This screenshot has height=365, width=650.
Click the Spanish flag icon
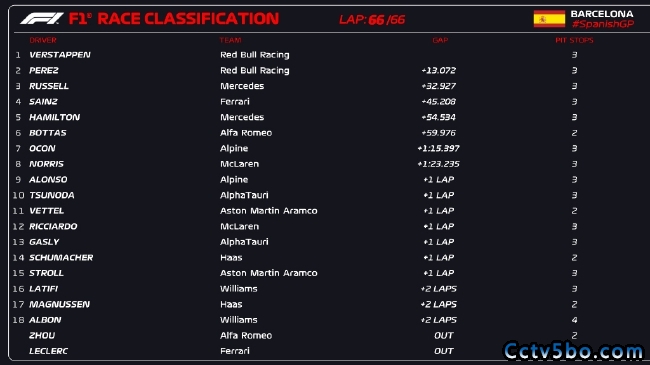point(549,19)
